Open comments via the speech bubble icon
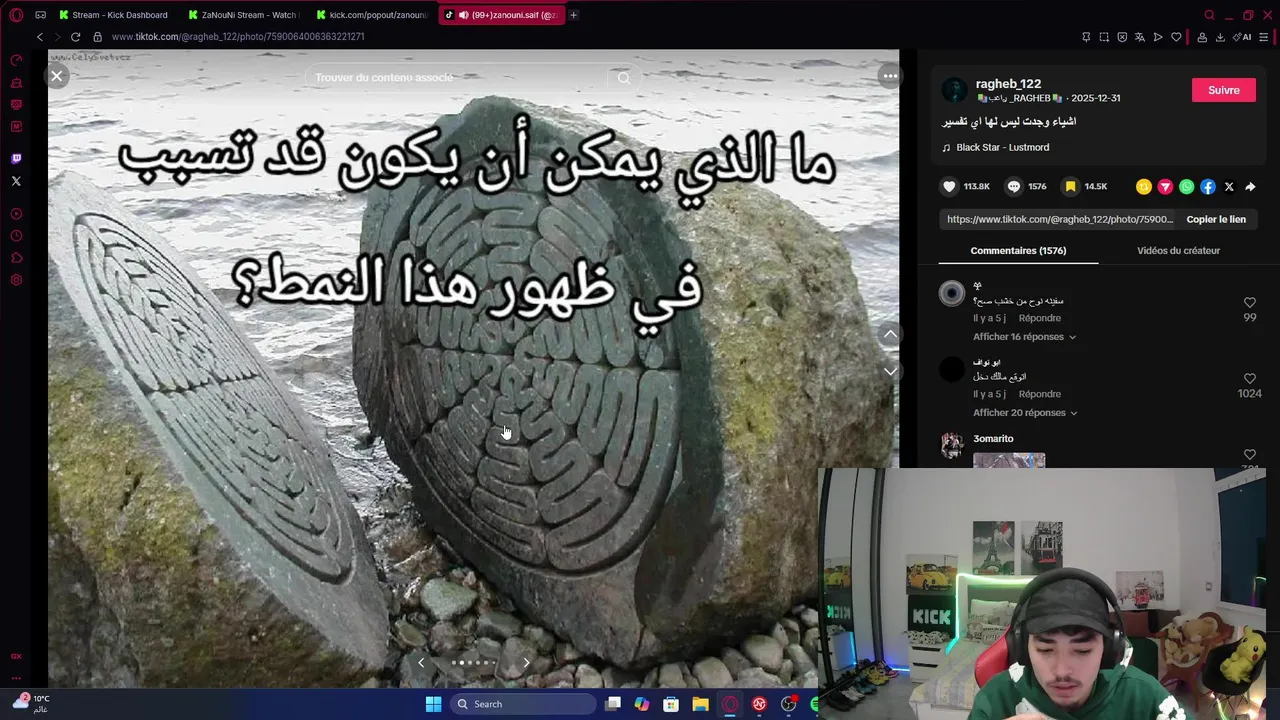 click(x=1014, y=187)
